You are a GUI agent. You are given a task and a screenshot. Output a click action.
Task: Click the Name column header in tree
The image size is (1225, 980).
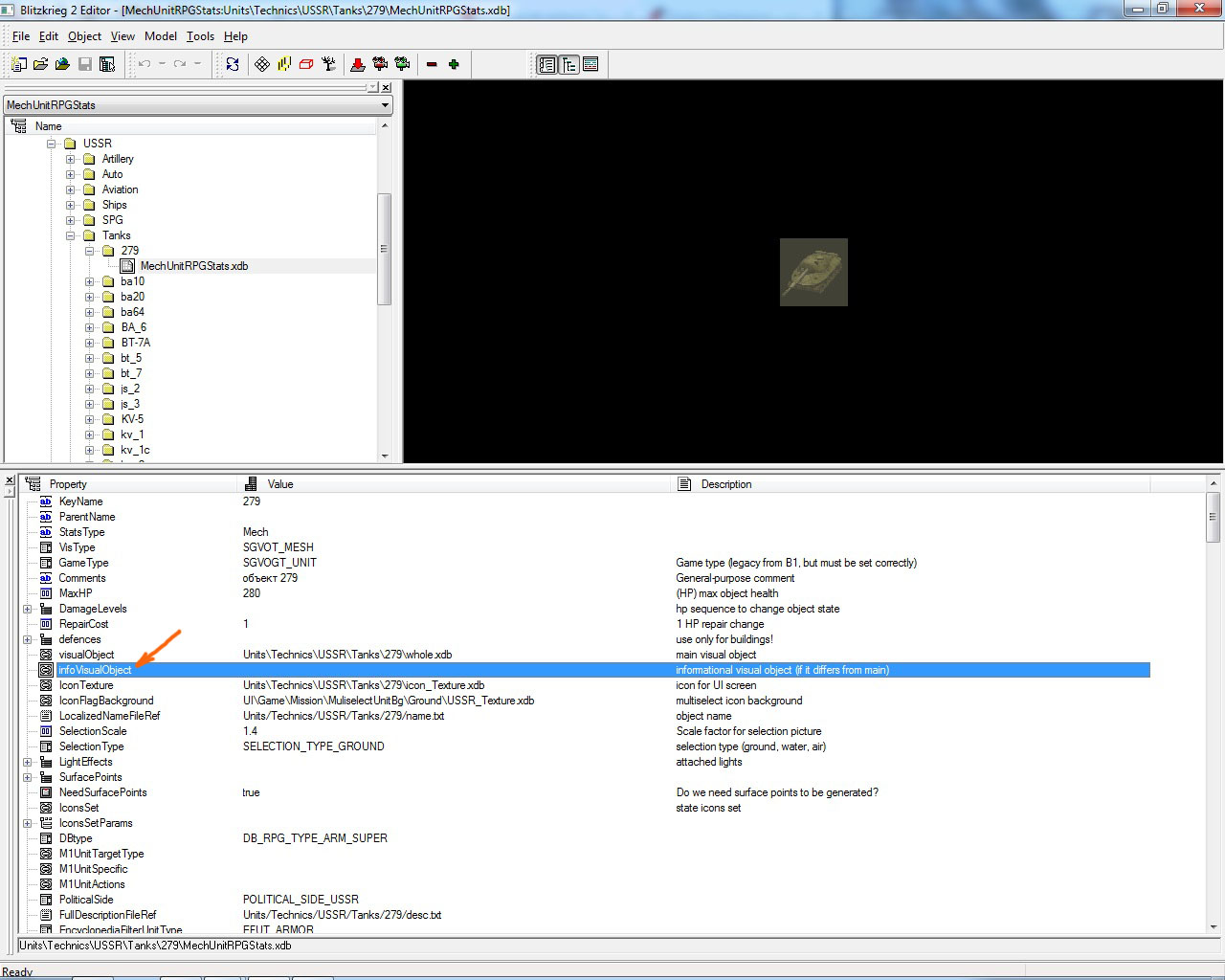click(x=191, y=126)
